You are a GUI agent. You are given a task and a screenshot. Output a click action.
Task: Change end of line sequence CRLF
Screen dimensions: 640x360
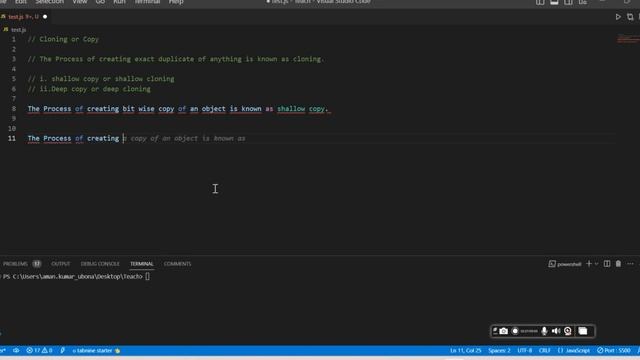[544, 350]
